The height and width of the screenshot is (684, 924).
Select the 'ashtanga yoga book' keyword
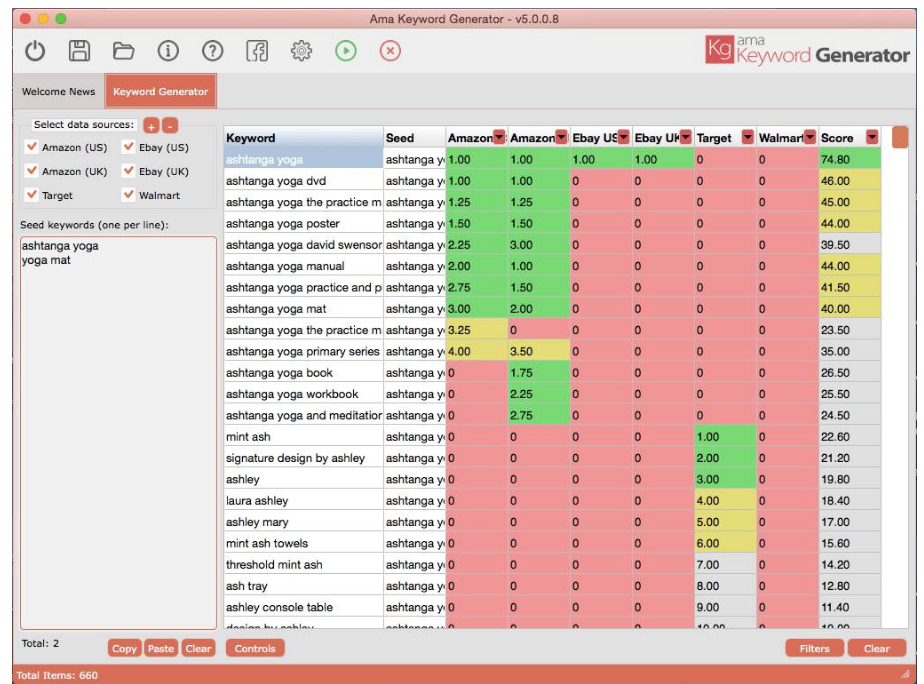[x=303, y=372]
